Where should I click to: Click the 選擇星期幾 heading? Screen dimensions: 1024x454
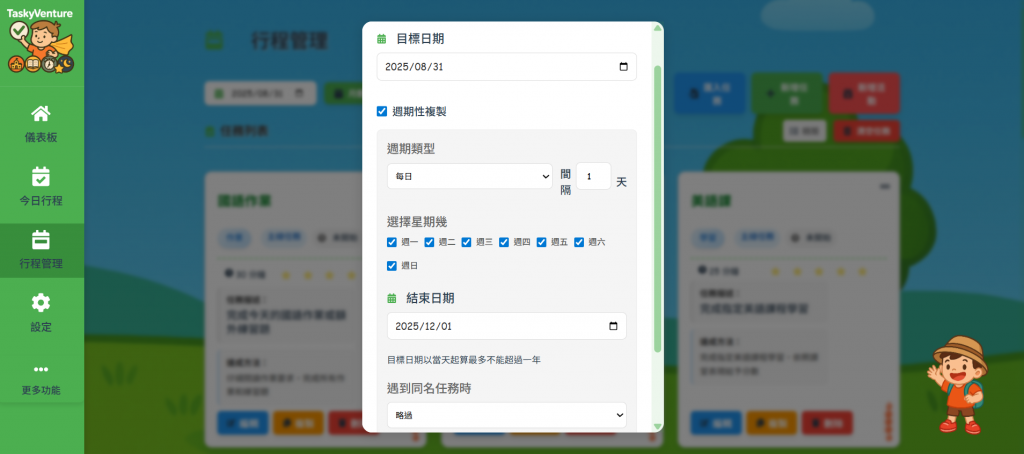tap(417, 221)
